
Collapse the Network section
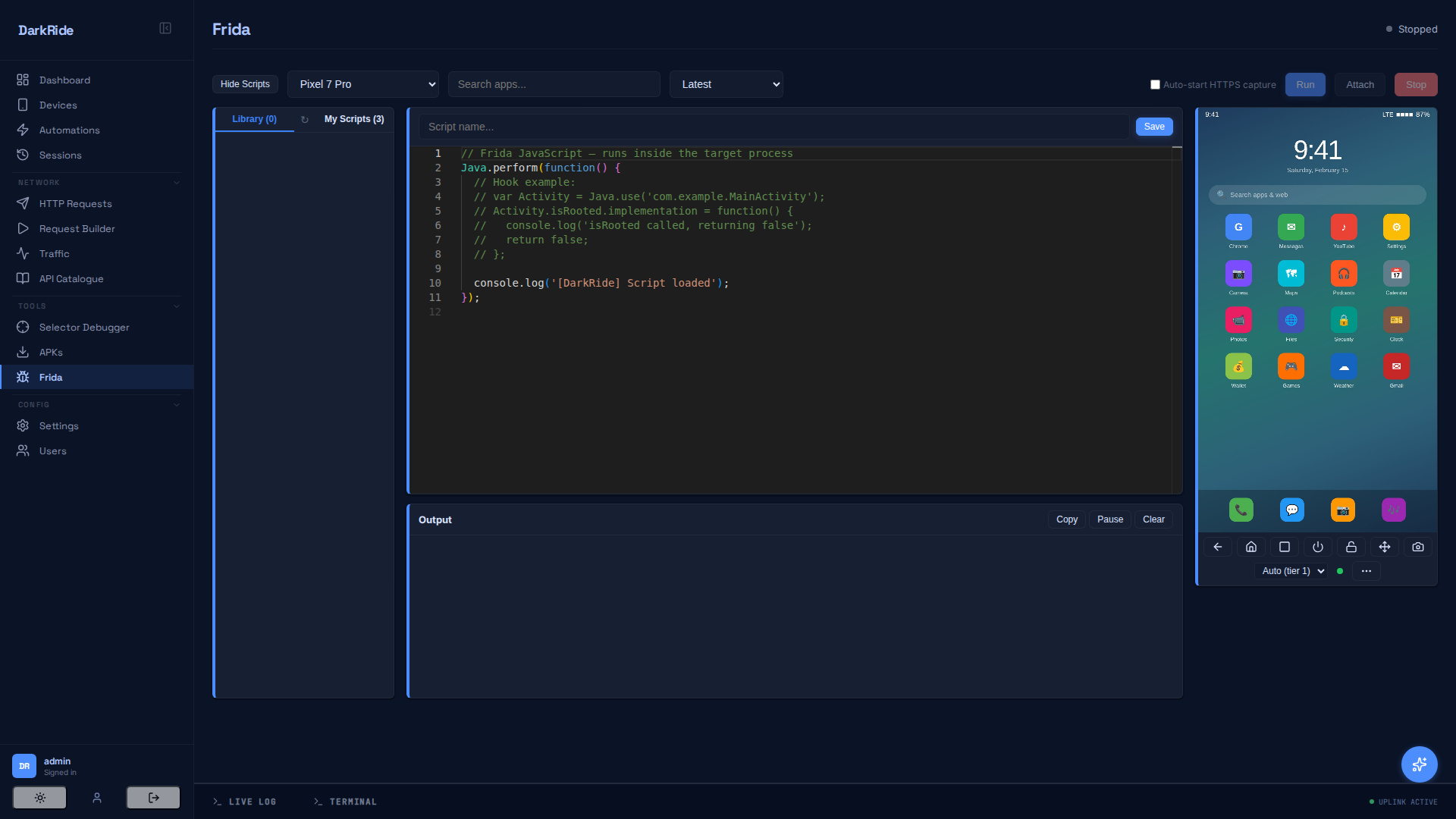point(177,183)
